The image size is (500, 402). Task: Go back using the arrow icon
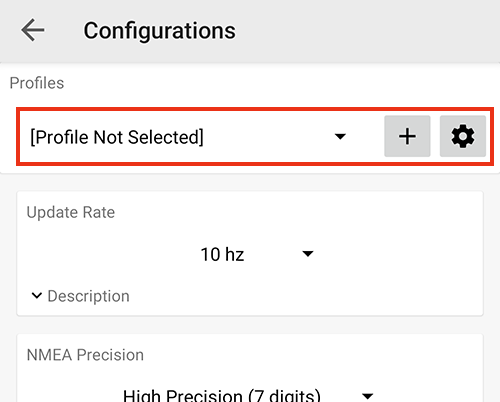point(33,30)
